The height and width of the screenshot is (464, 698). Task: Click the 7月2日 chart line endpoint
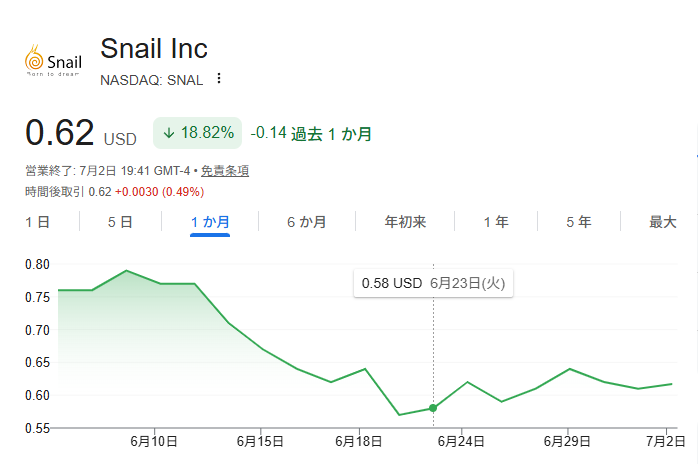coord(671,384)
